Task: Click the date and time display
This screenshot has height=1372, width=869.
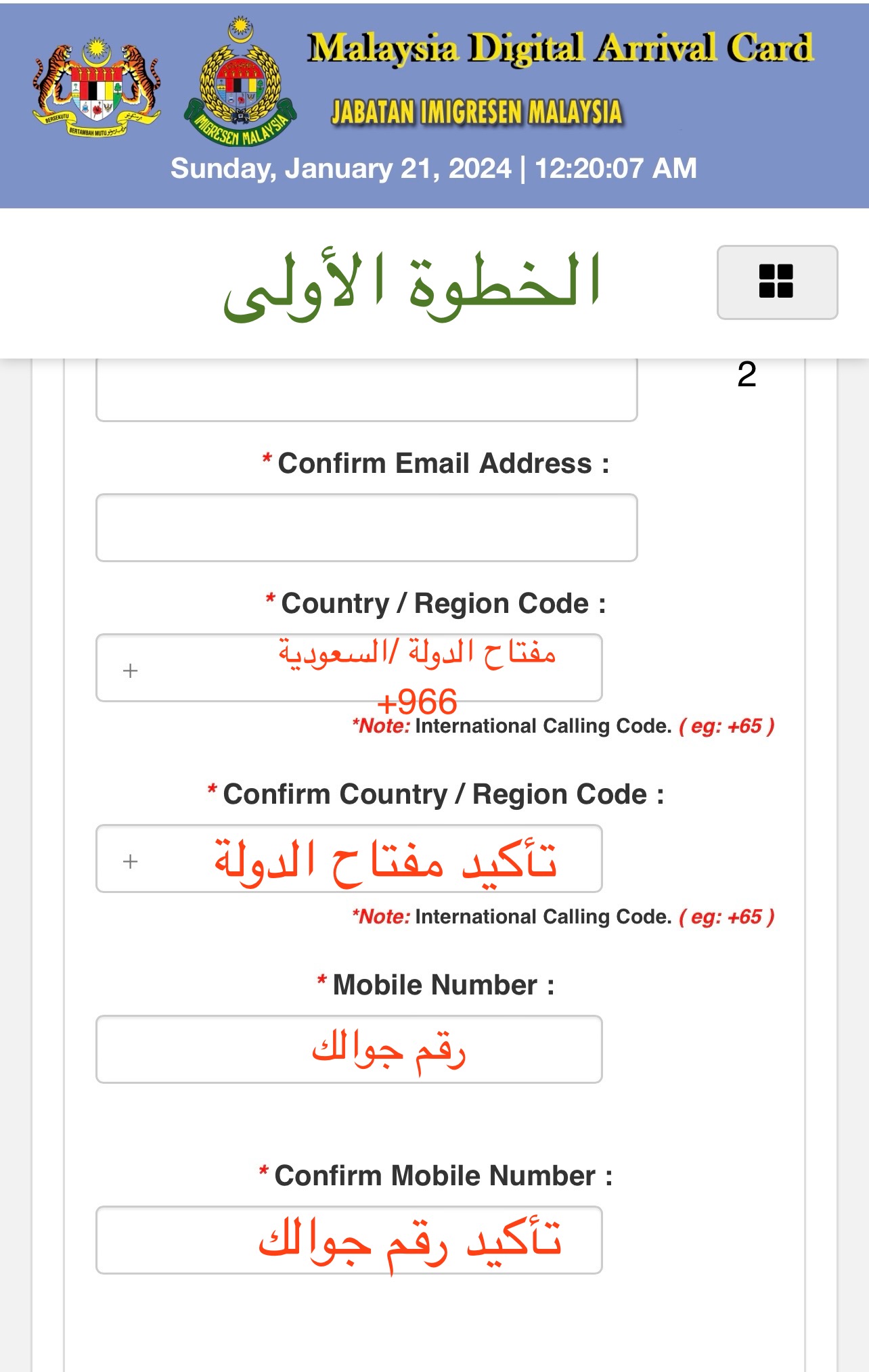Action: pos(433,168)
